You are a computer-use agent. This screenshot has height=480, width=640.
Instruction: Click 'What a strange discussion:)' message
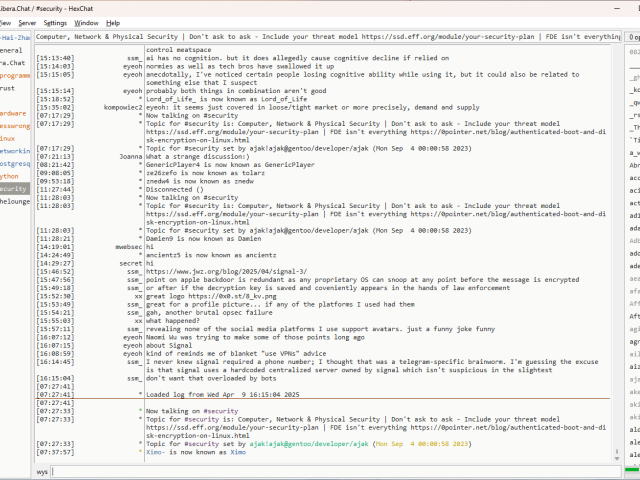[198, 156]
